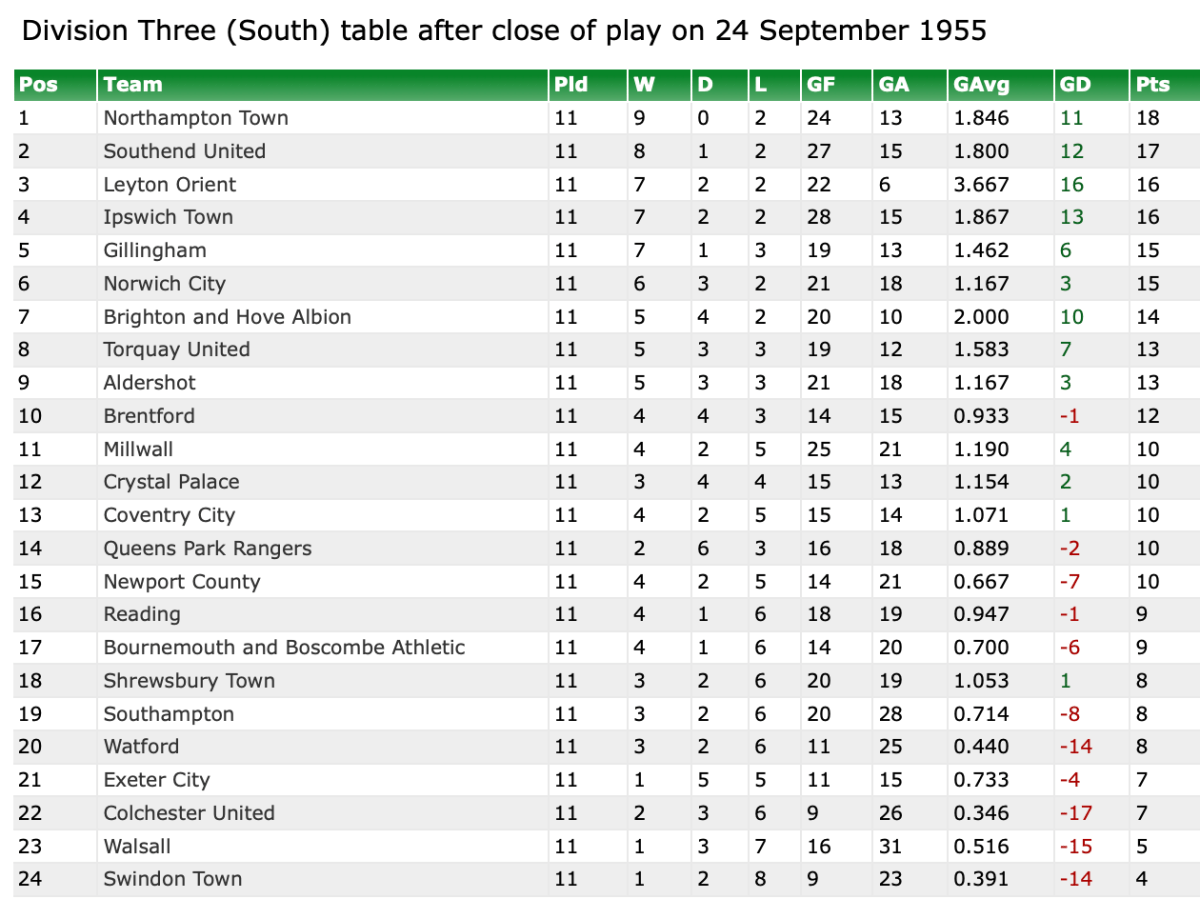The width and height of the screenshot is (1200, 899).
Task: Click the Team column header
Action: [x=132, y=85]
